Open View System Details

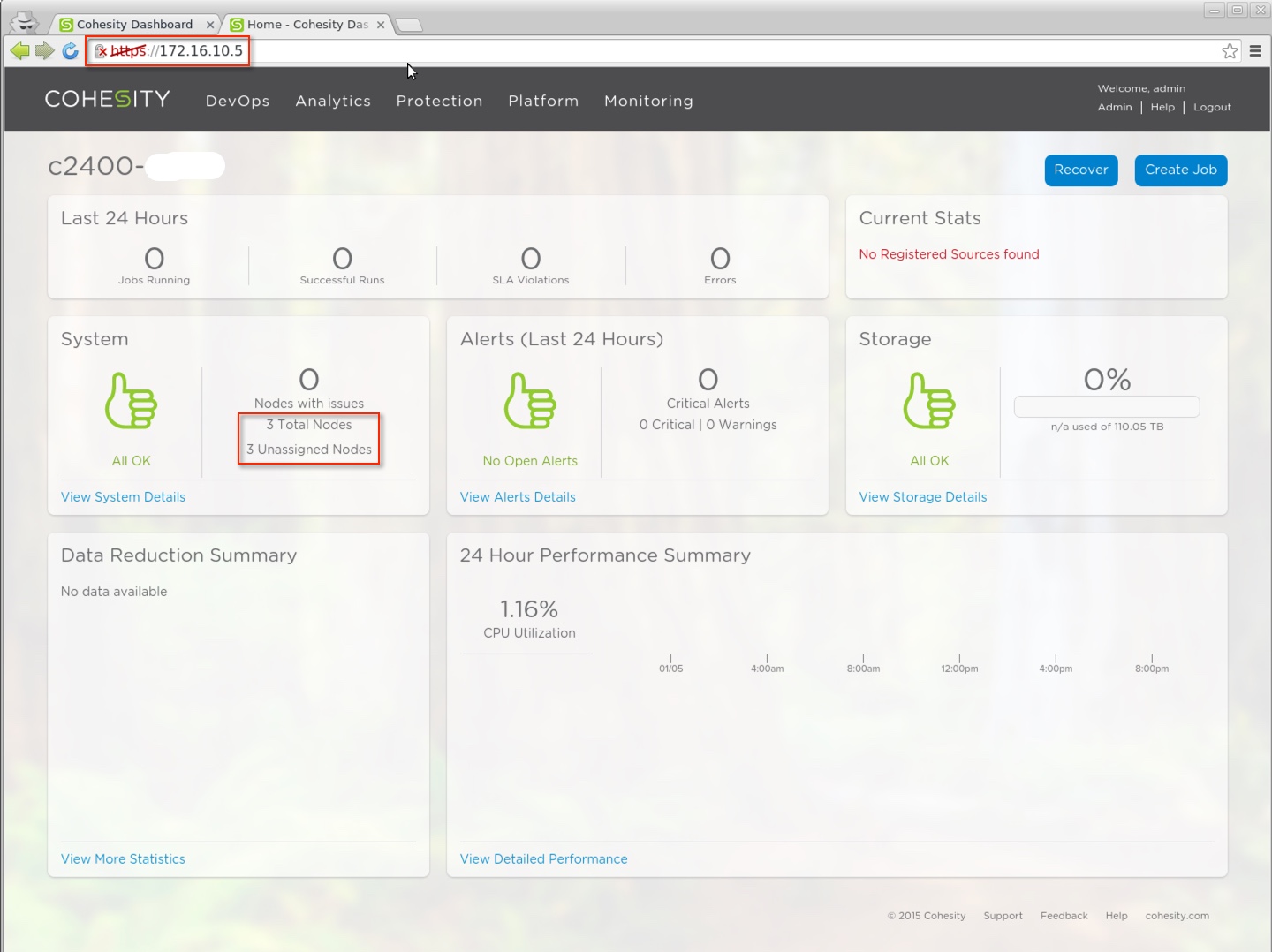(x=123, y=496)
